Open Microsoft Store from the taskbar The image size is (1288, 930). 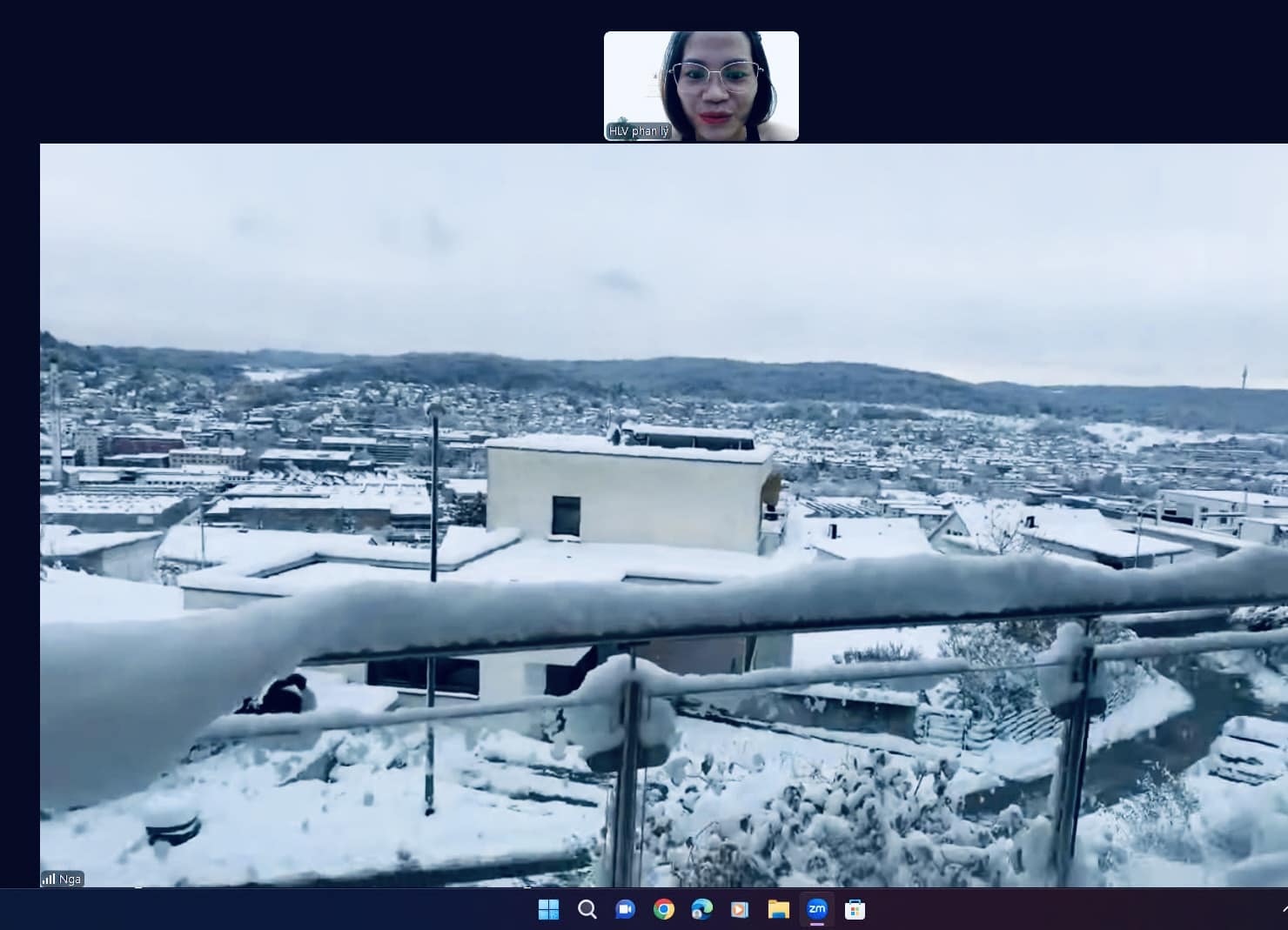pos(855,909)
